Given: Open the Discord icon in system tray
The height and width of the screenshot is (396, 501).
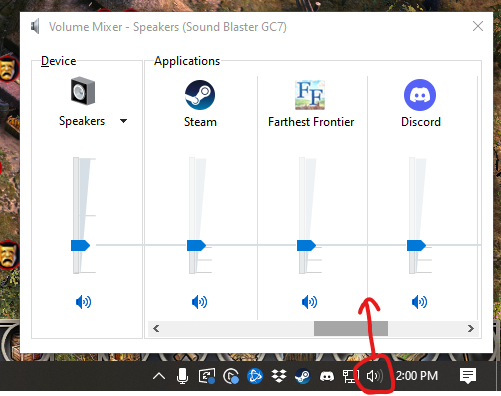Looking at the screenshot, I should tap(327, 377).
